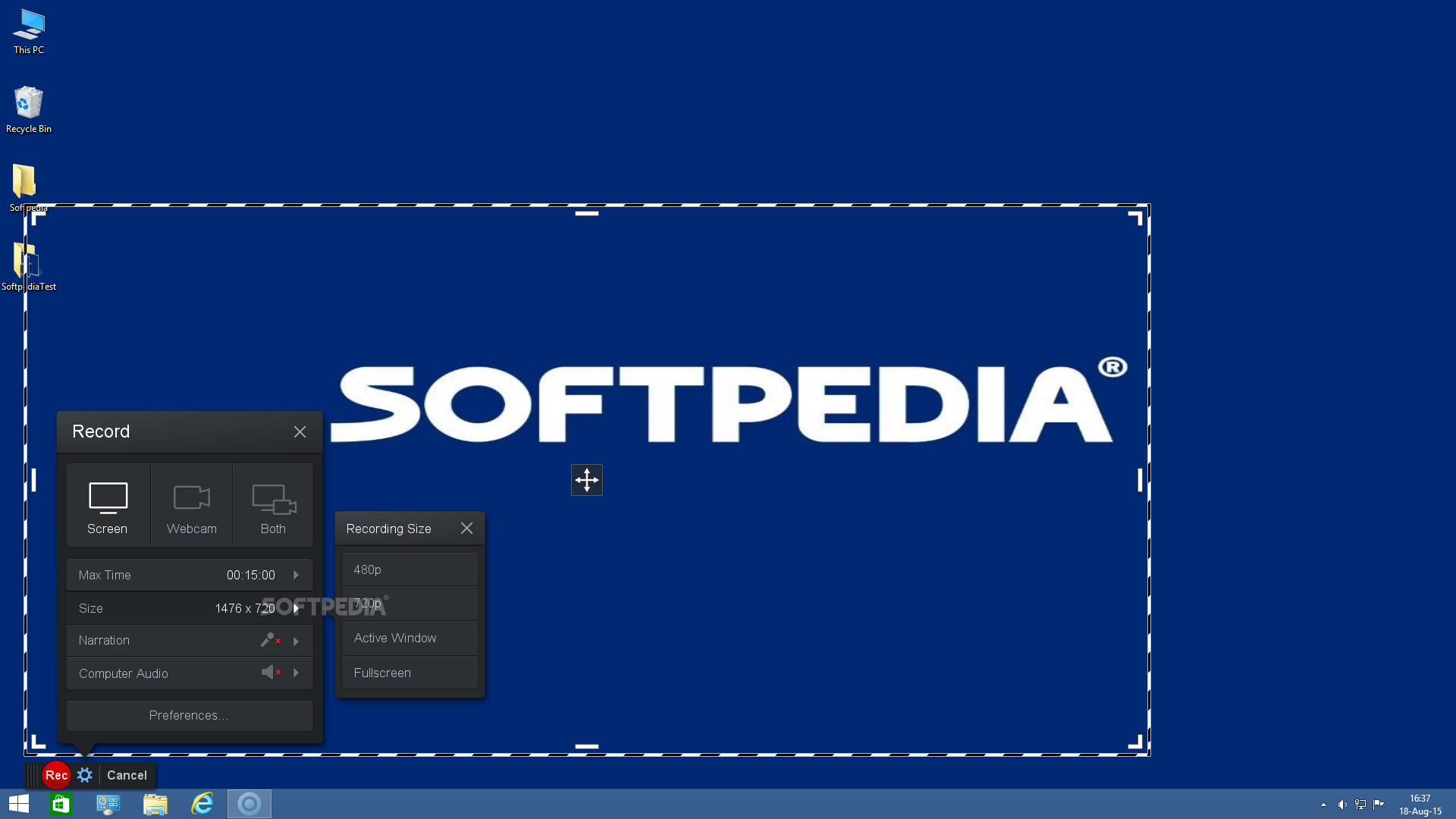Open the Windows Store taskbar icon
1456x819 pixels.
[61, 803]
